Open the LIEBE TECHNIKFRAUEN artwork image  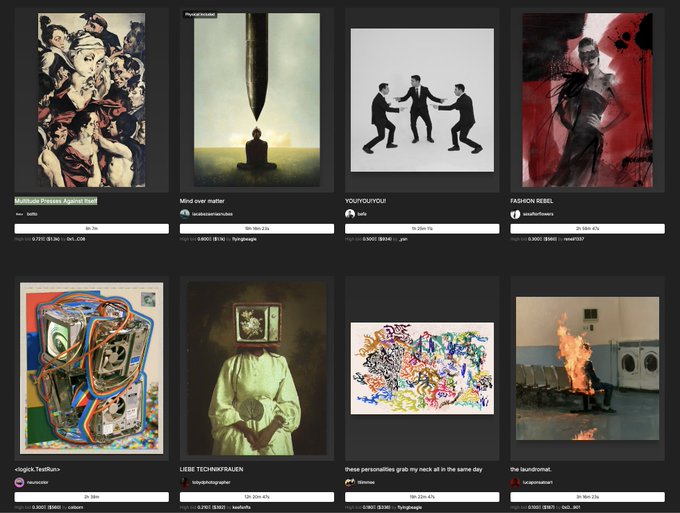tap(257, 368)
